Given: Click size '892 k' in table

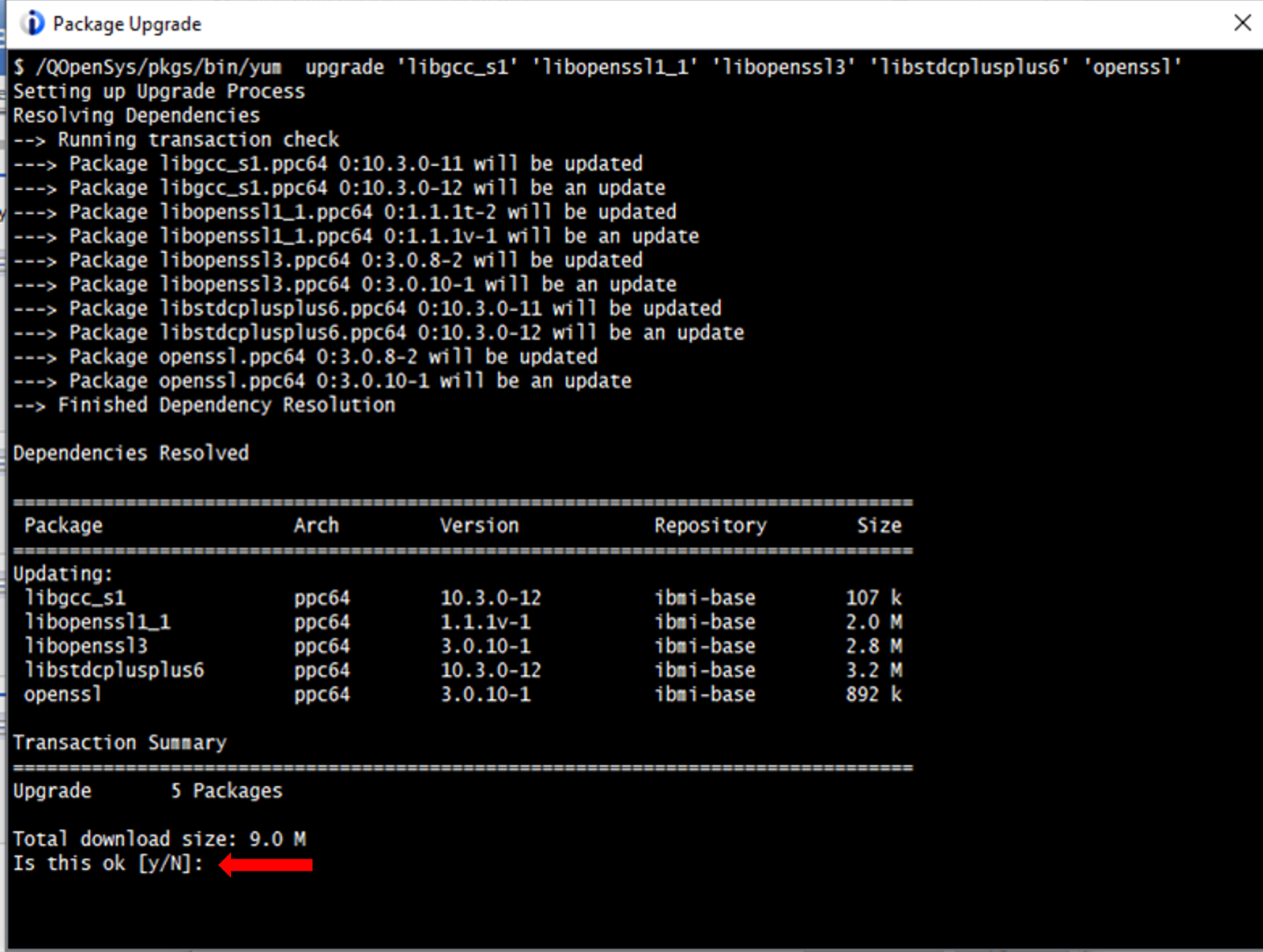Looking at the screenshot, I should point(874,694).
